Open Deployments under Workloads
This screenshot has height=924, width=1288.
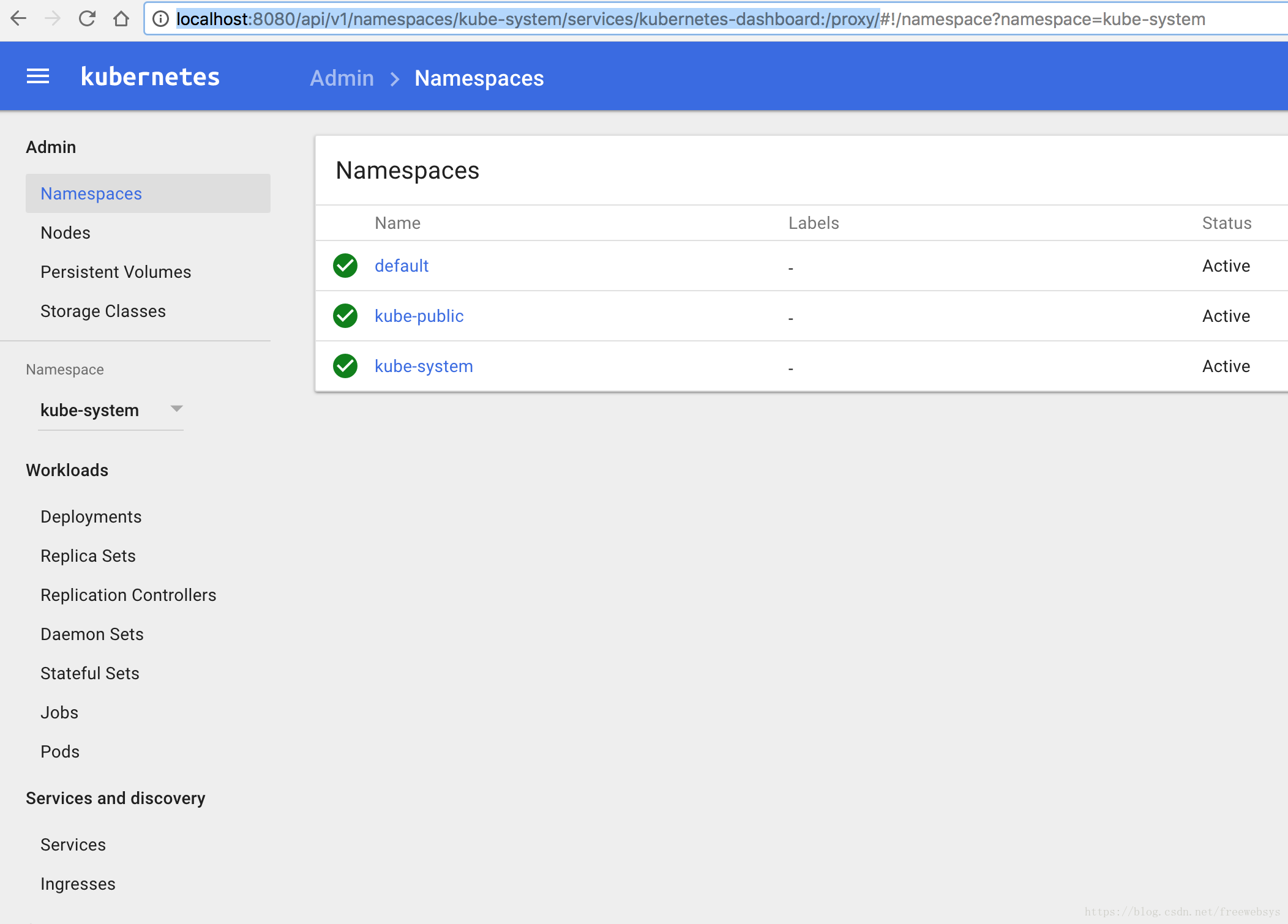tap(91, 516)
